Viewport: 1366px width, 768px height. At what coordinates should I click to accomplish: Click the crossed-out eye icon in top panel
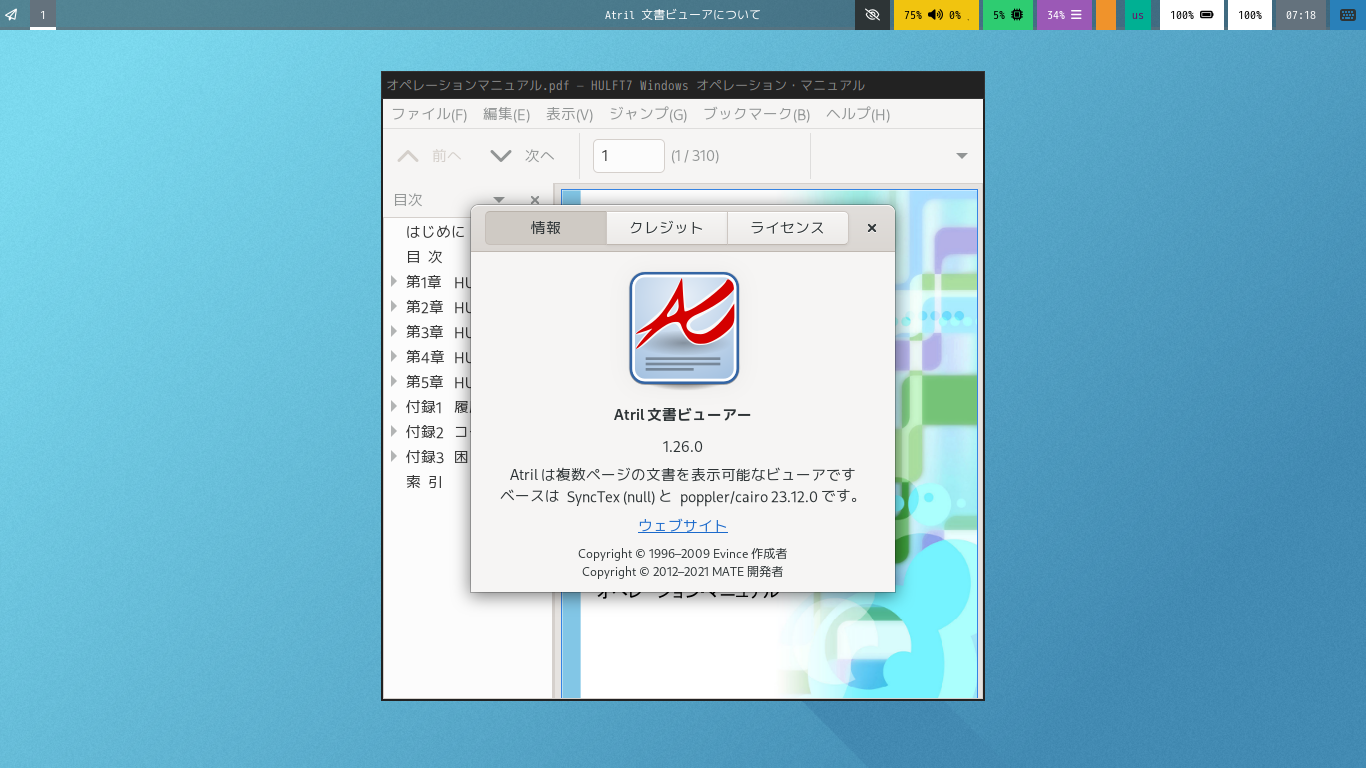[x=872, y=15]
